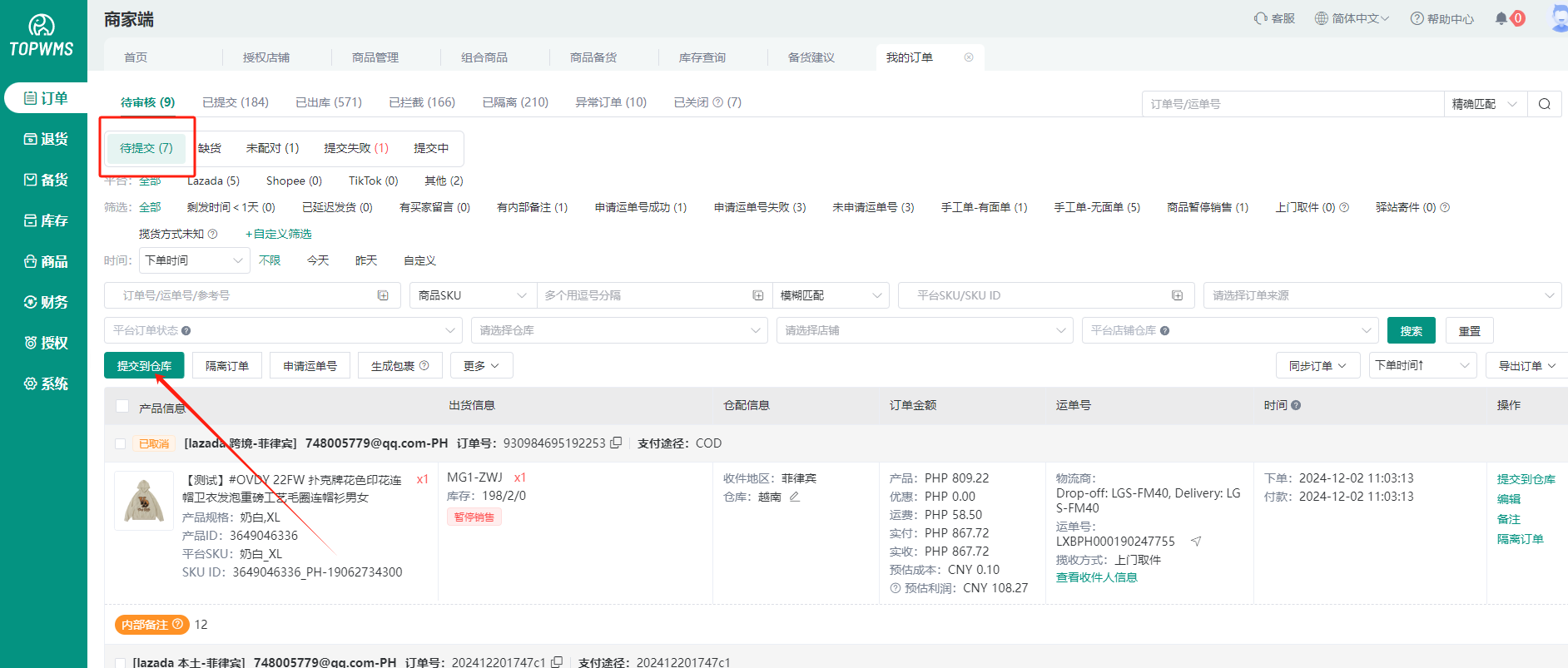Open 商品管理 navigation tab
Image resolution: width=1568 pixels, height=668 pixels.
(x=375, y=57)
